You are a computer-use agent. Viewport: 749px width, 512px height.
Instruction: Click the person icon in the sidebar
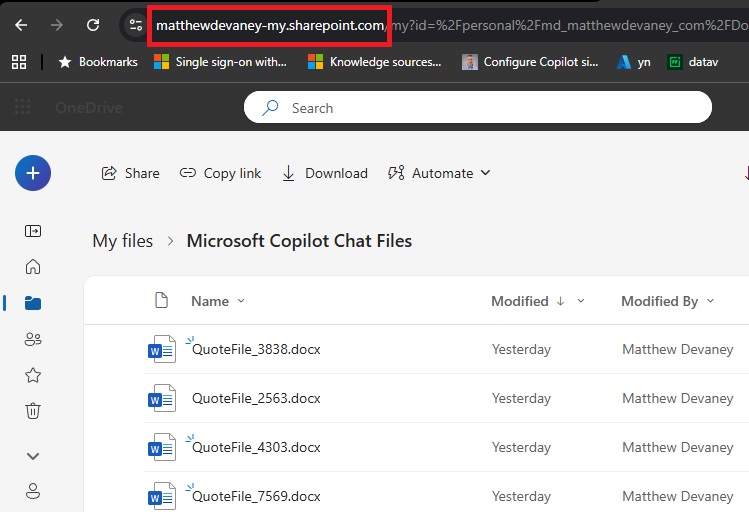point(33,491)
